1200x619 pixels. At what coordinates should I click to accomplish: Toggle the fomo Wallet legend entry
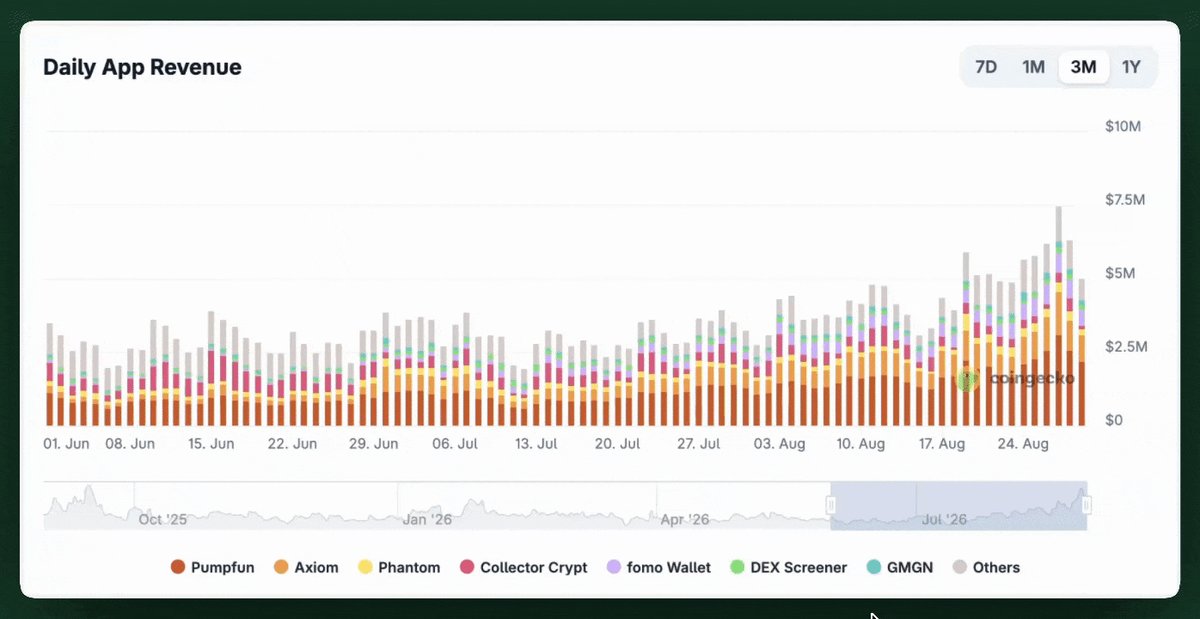(x=659, y=567)
